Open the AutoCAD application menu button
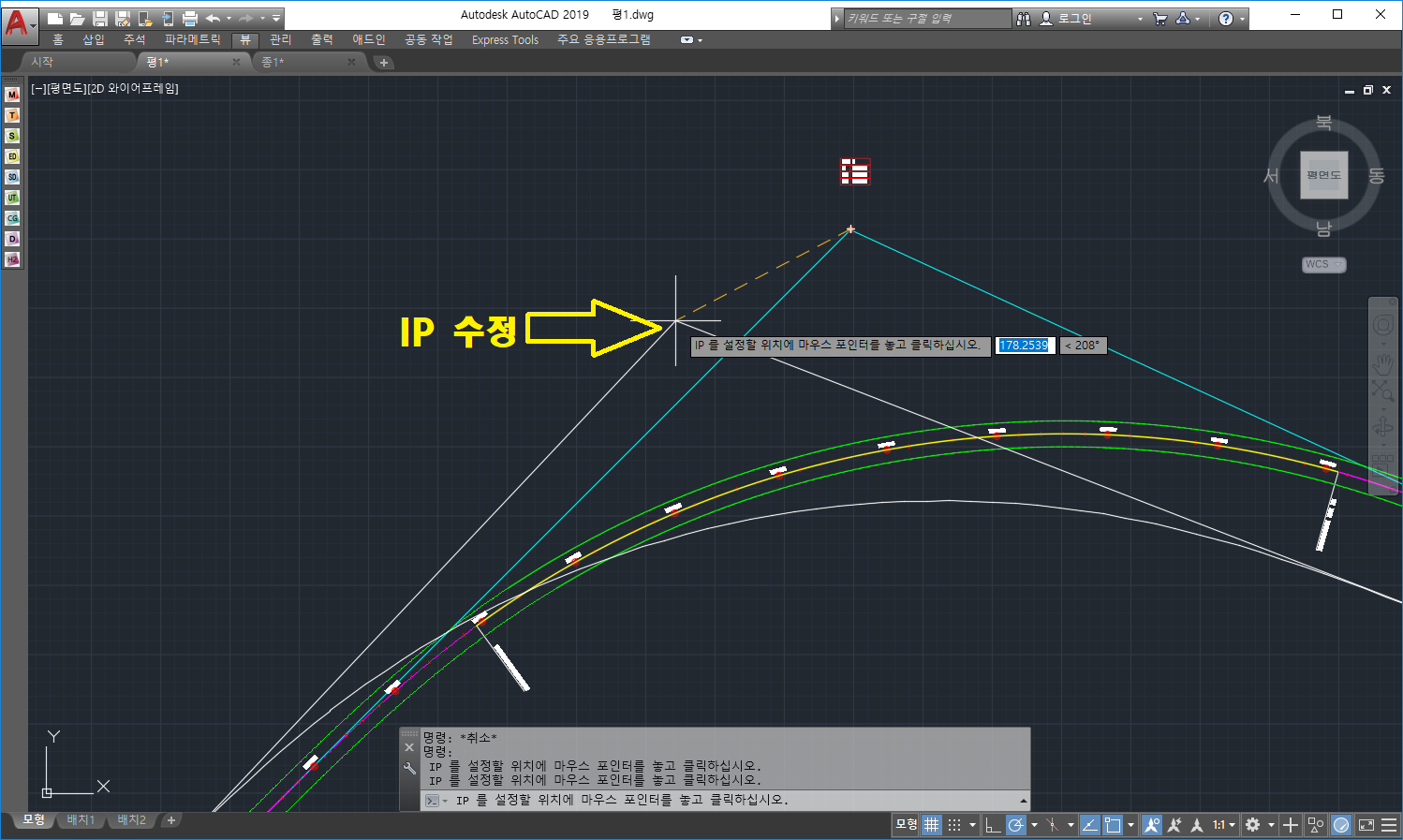This screenshot has height=840, width=1403. pyautogui.click(x=18, y=22)
